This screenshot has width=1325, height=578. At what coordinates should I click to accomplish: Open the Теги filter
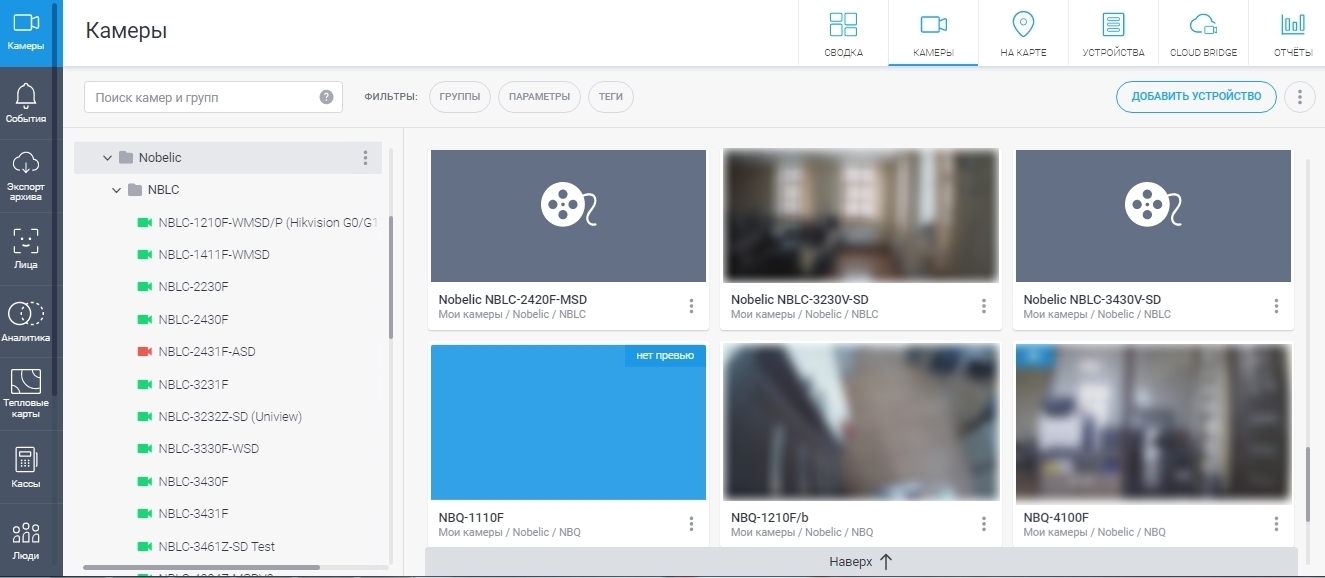click(611, 97)
